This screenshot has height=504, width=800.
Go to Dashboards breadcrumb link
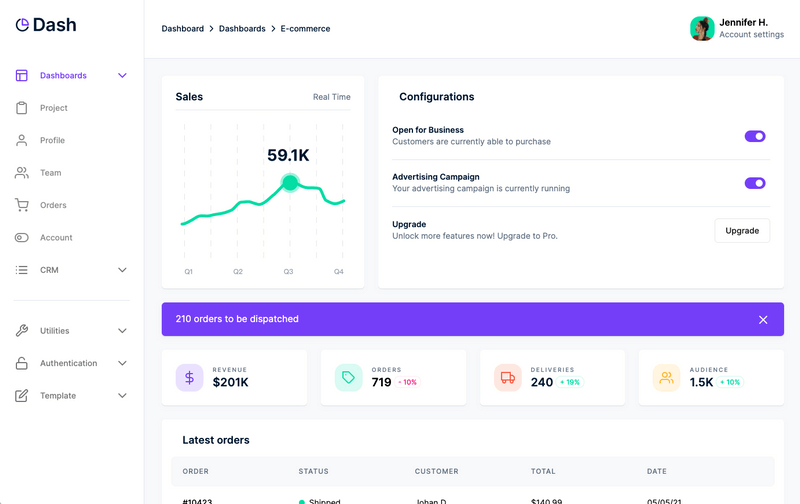tap(242, 29)
